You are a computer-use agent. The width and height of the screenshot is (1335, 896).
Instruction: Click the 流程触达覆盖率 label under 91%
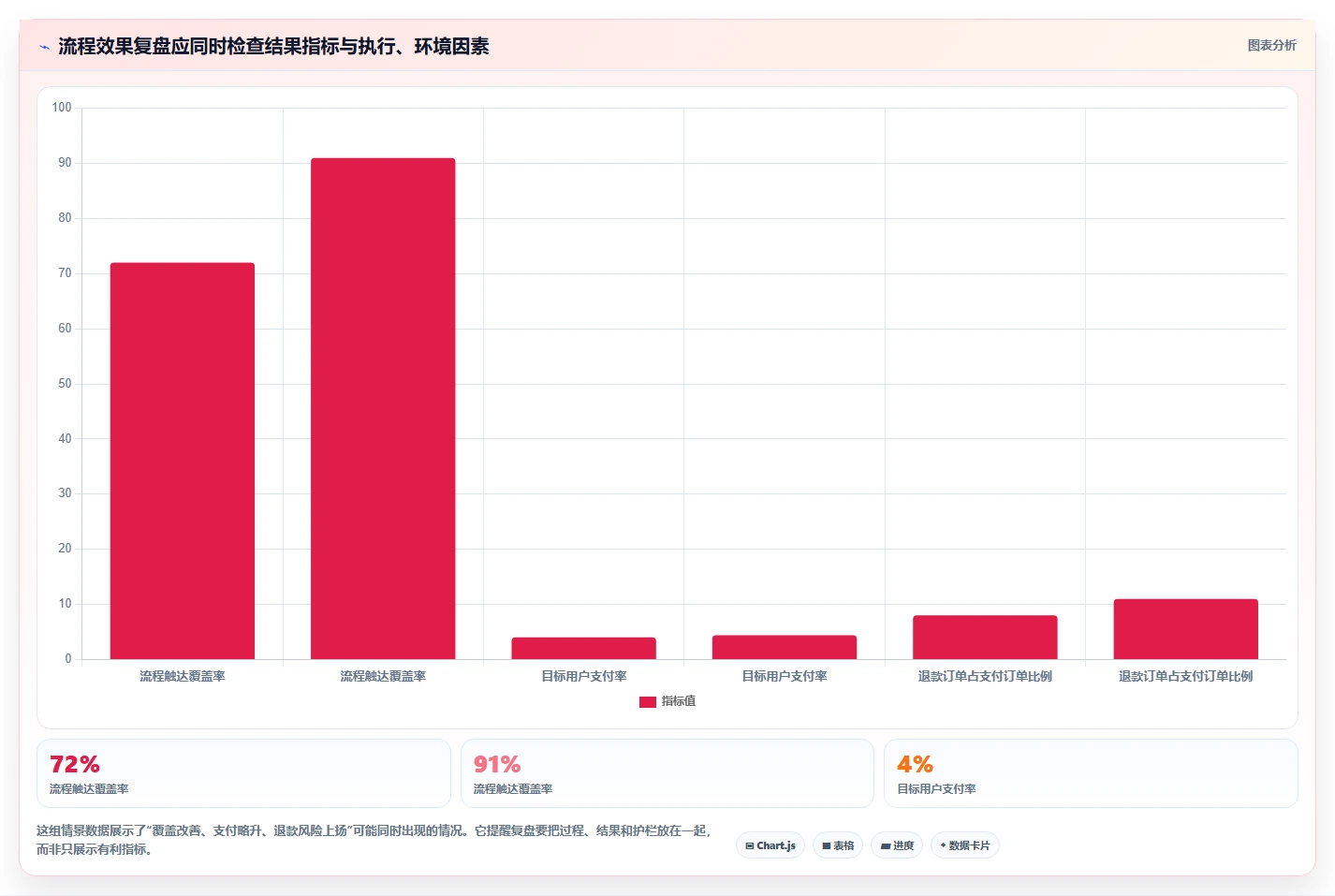click(513, 789)
